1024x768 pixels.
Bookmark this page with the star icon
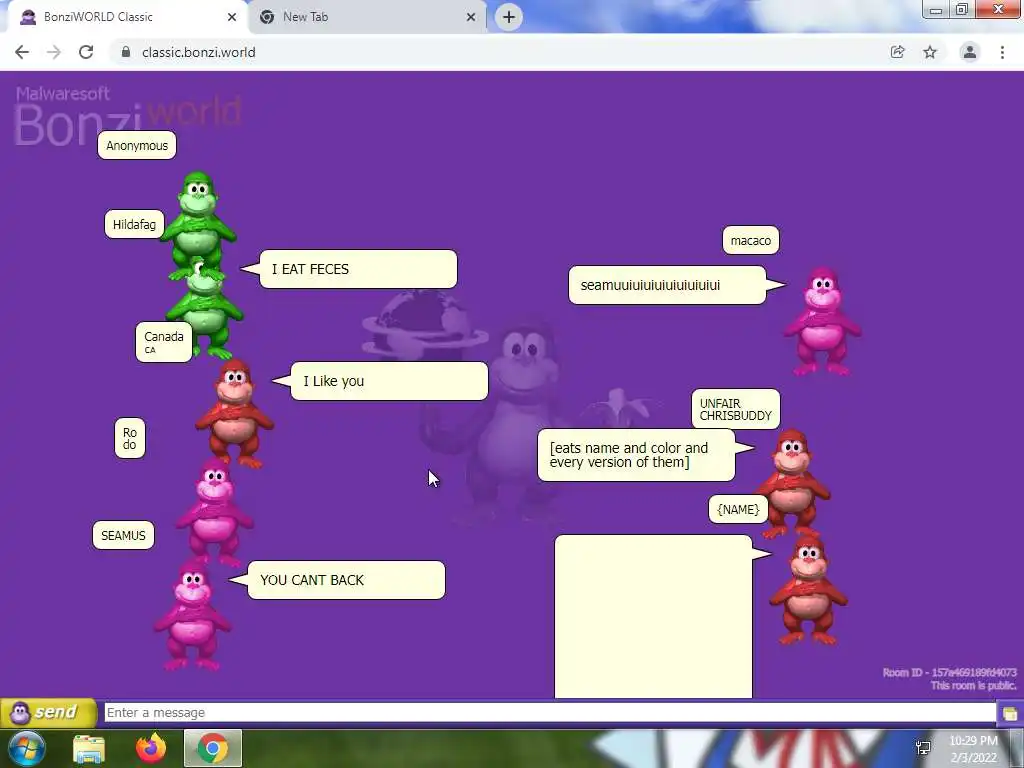(930, 52)
